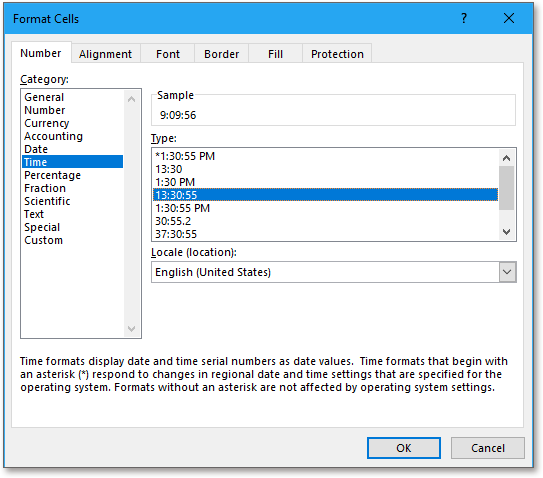Select the Time category
The width and height of the screenshot is (543, 478).
(72, 162)
